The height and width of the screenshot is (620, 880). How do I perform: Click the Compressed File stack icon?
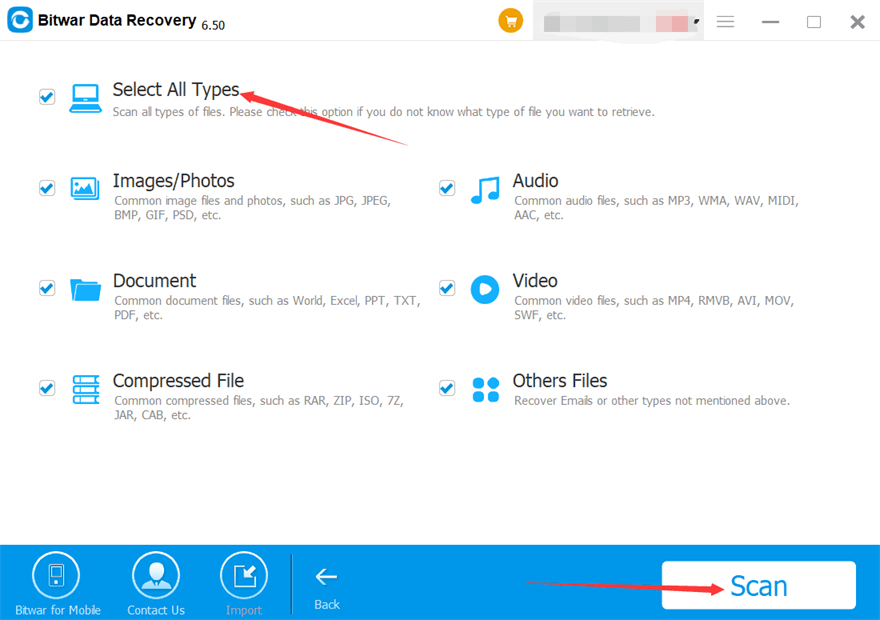click(86, 389)
